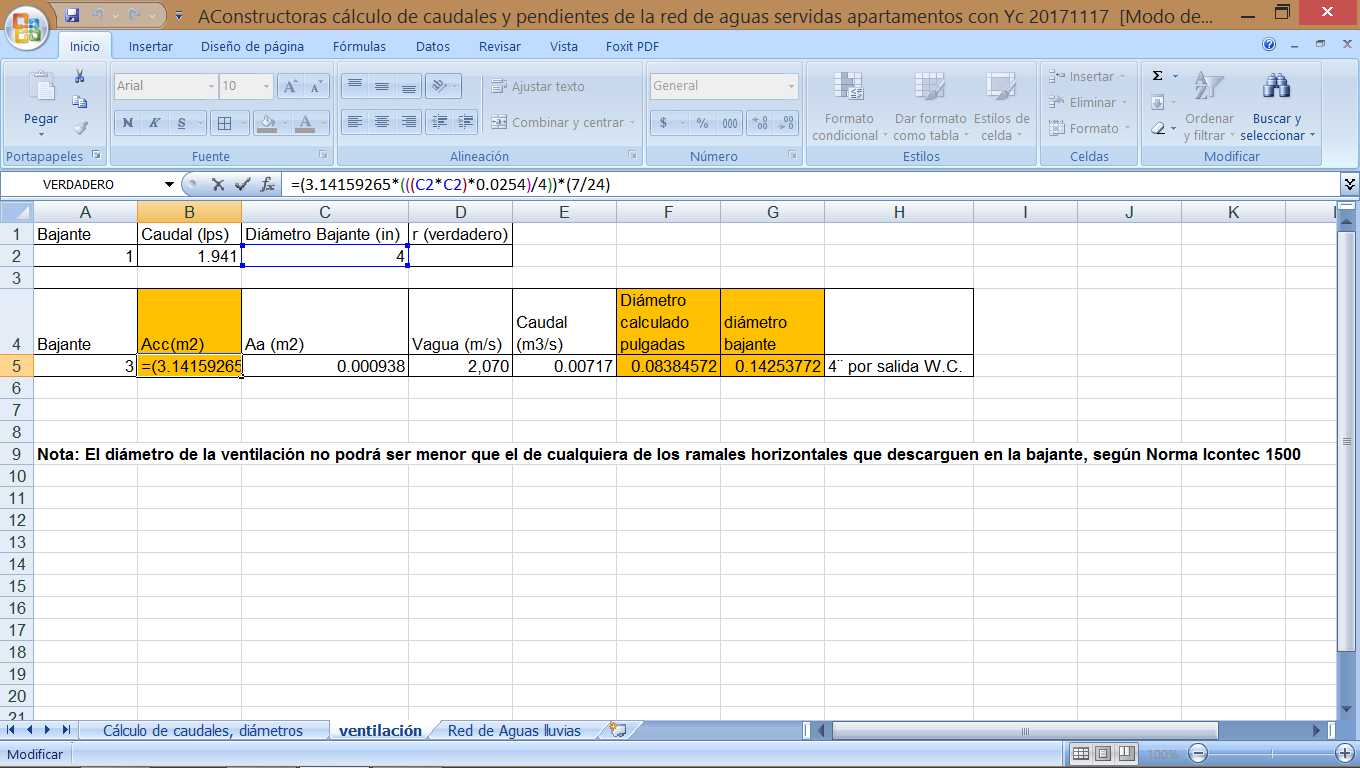
Task: Switch to the Insertar ribbon tab
Action: point(151,46)
